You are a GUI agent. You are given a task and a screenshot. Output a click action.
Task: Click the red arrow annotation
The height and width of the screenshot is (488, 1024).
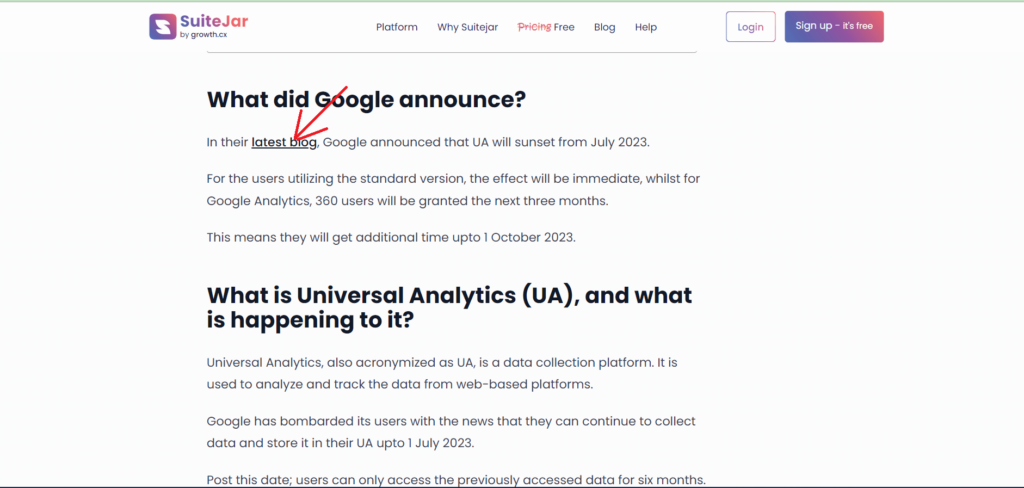(319, 112)
